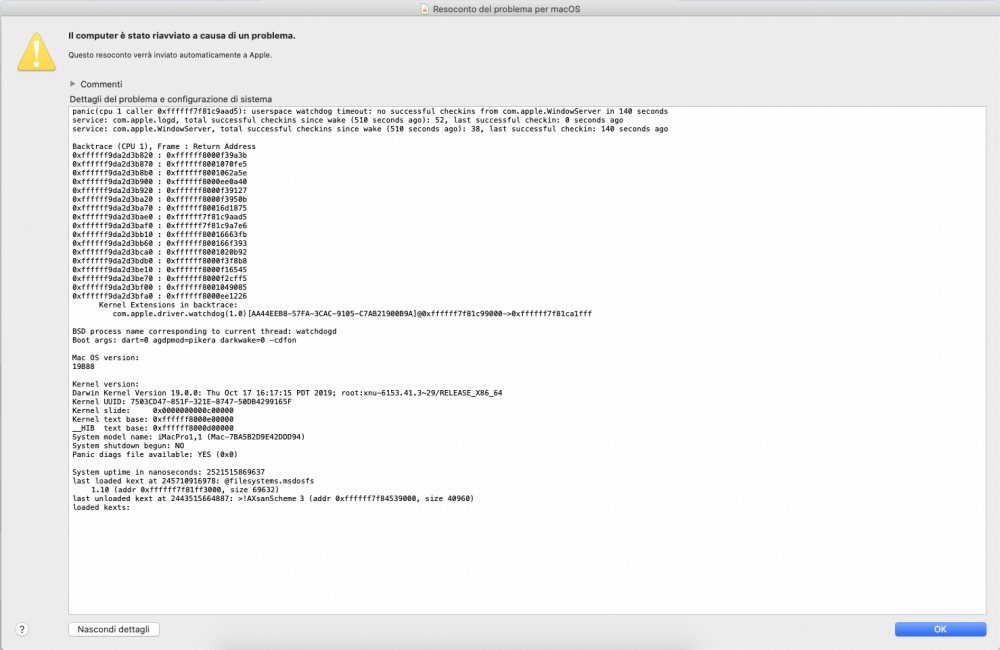Expand the Commenti disclosure triangle
1000x650 pixels.
coord(73,84)
